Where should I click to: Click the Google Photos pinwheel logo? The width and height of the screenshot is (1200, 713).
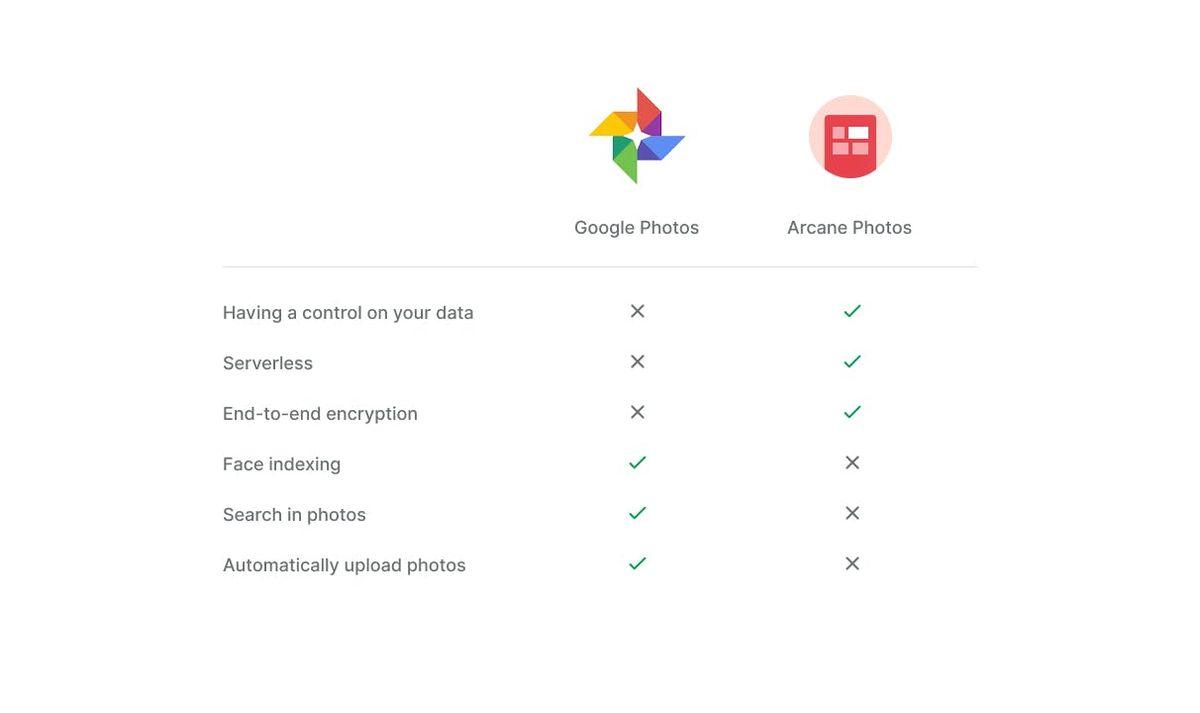point(637,136)
